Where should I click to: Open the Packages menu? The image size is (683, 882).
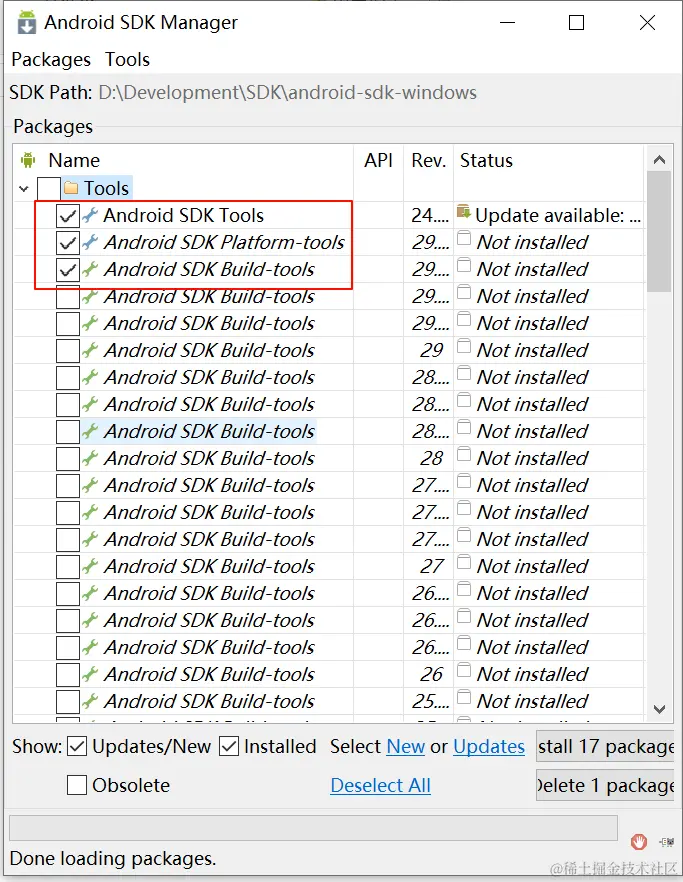coord(51,60)
